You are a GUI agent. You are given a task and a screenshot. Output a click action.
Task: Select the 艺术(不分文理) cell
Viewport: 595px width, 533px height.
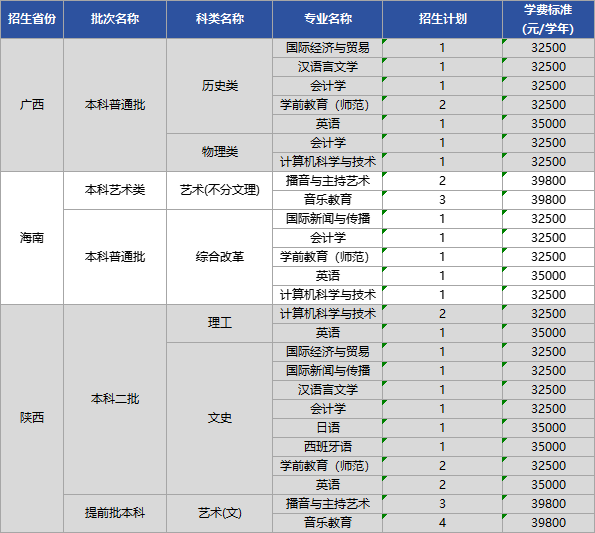(x=219, y=190)
